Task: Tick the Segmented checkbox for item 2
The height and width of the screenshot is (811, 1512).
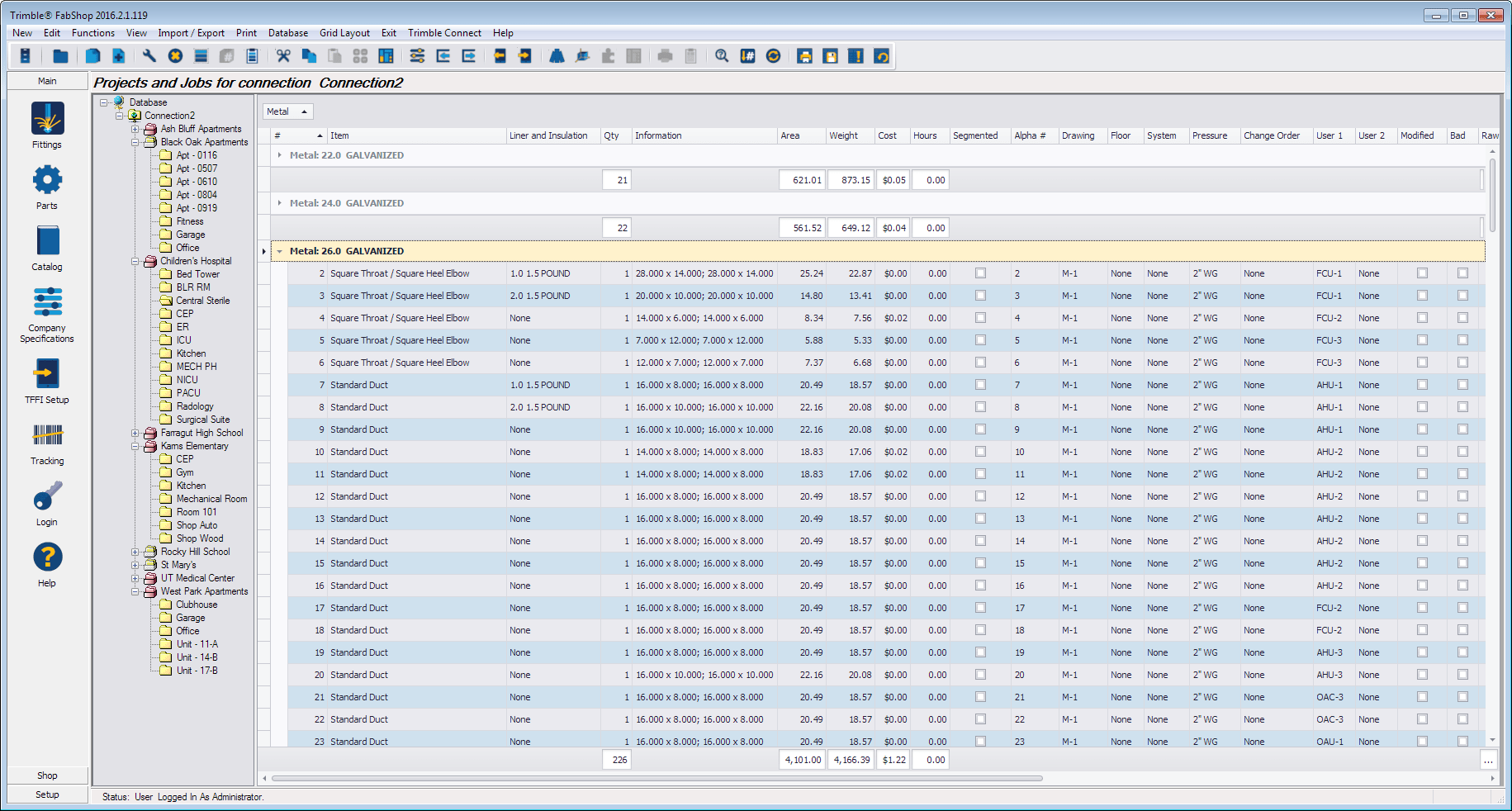Action: tap(980, 273)
